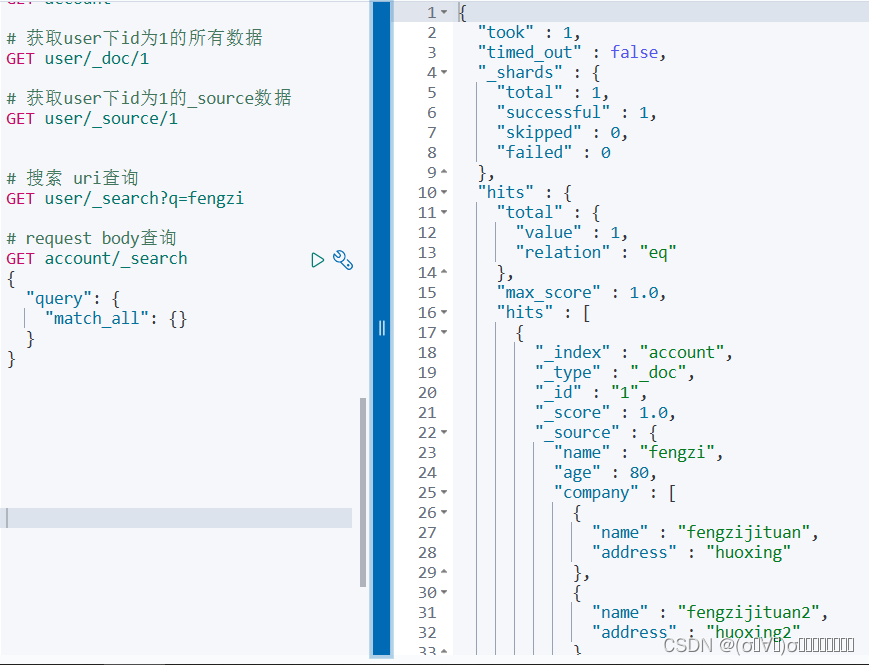869x665 pixels.
Task: Collapse the second company object at line 30
Action: click(x=444, y=592)
